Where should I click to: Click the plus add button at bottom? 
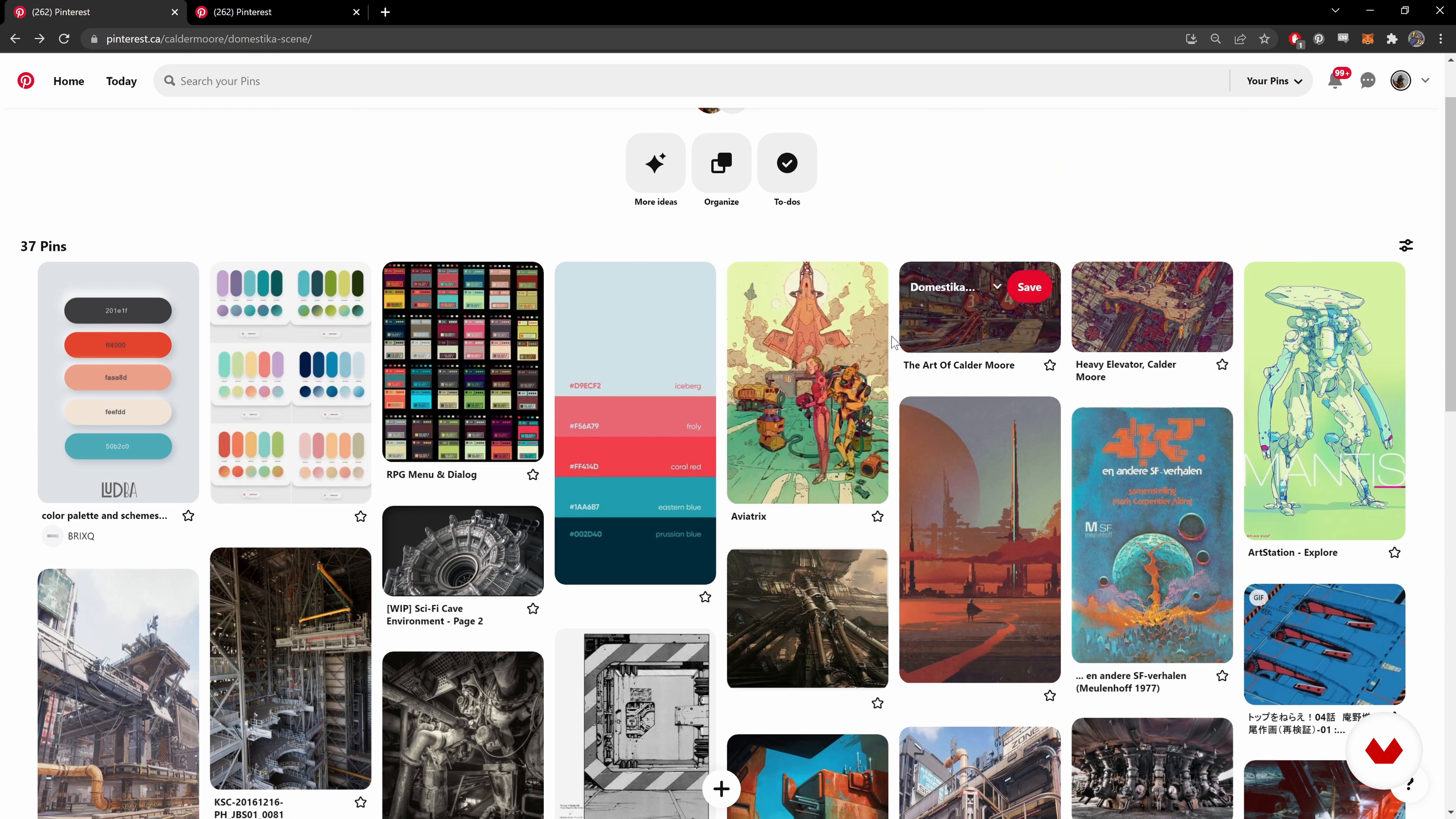pos(721,789)
